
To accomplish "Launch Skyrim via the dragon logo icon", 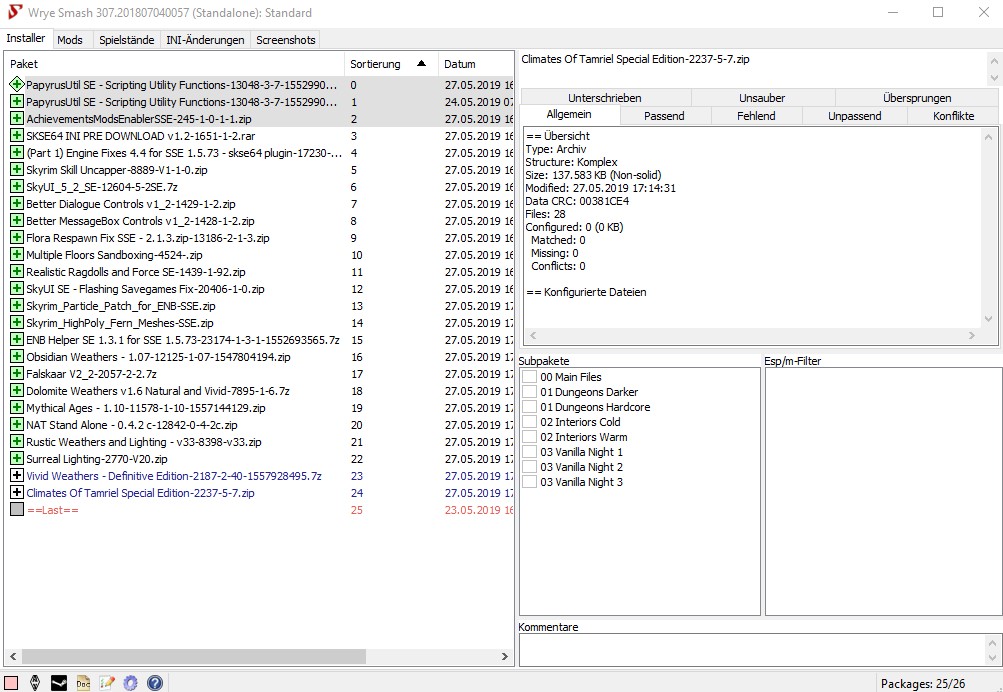I will click(35, 682).
